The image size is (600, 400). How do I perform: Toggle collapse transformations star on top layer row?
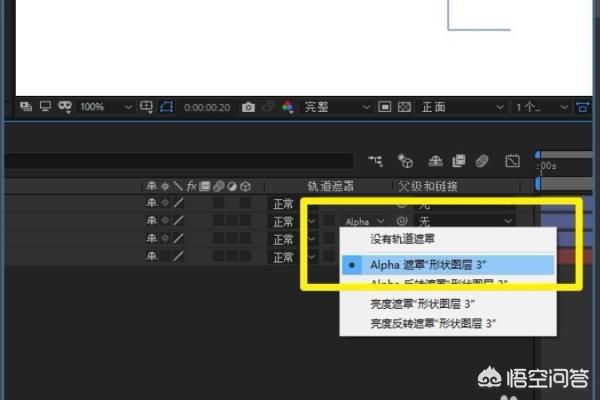(x=165, y=203)
